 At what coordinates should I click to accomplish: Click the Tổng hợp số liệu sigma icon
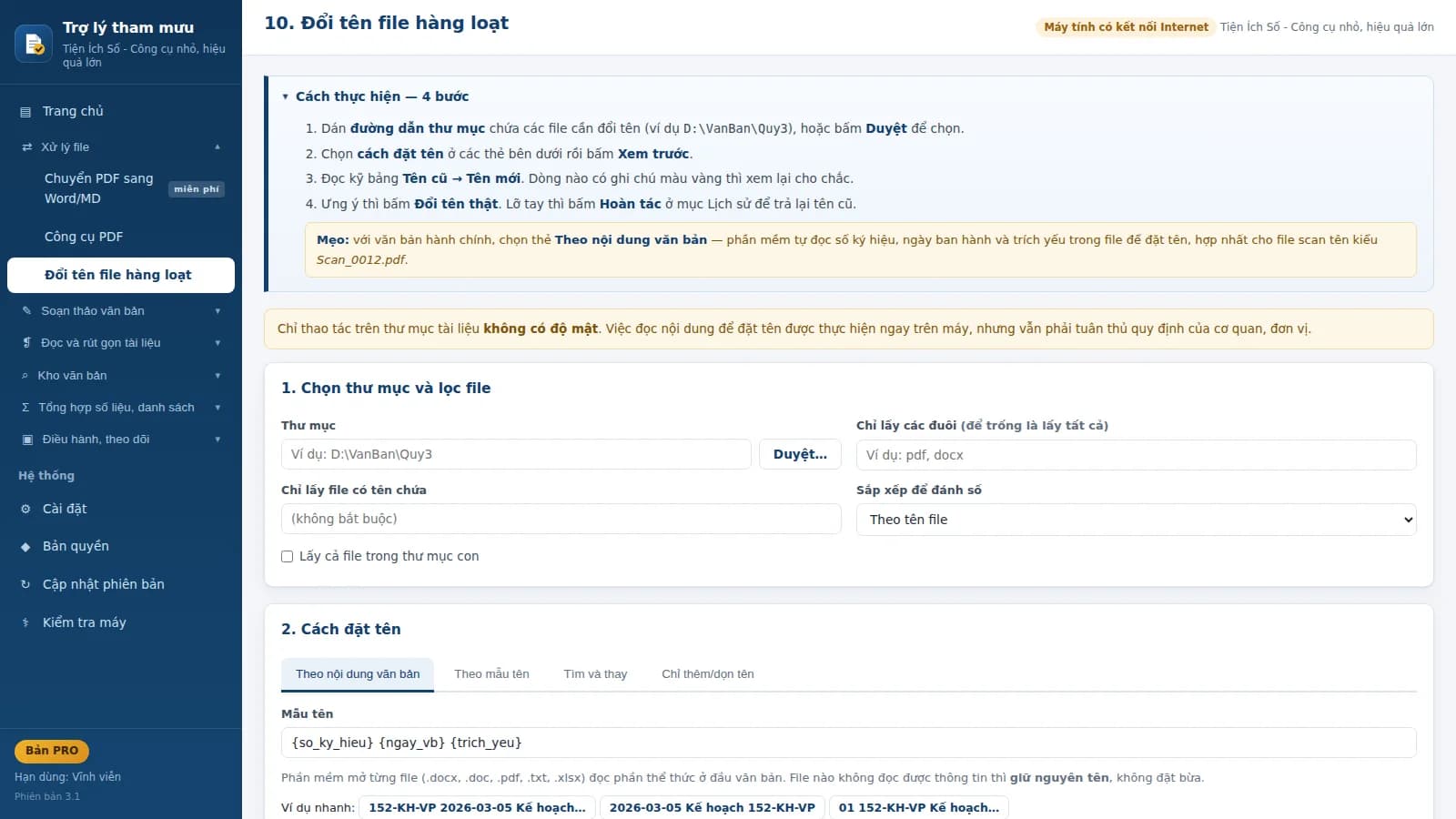[x=25, y=408]
